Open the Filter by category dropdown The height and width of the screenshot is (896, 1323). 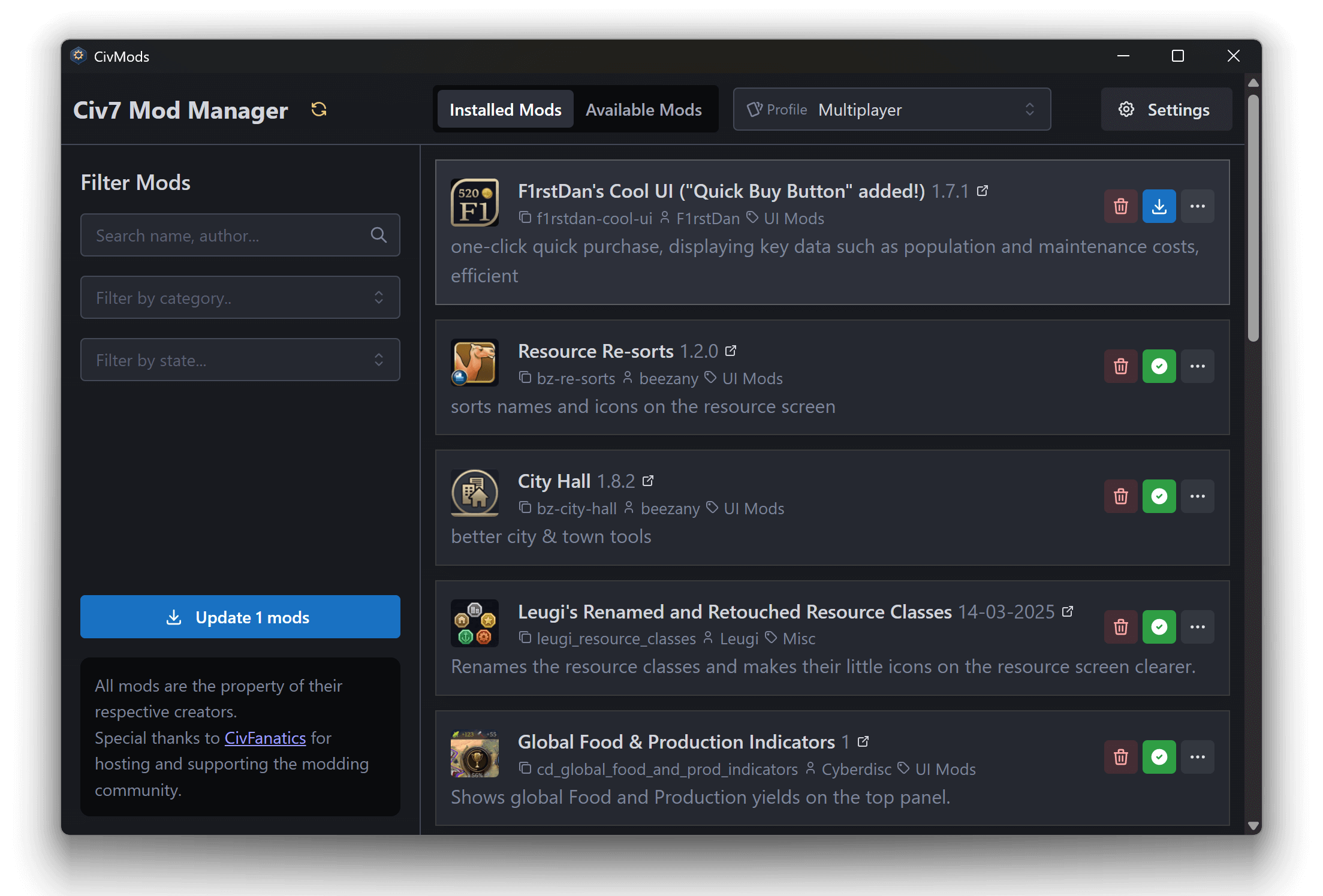240,297
